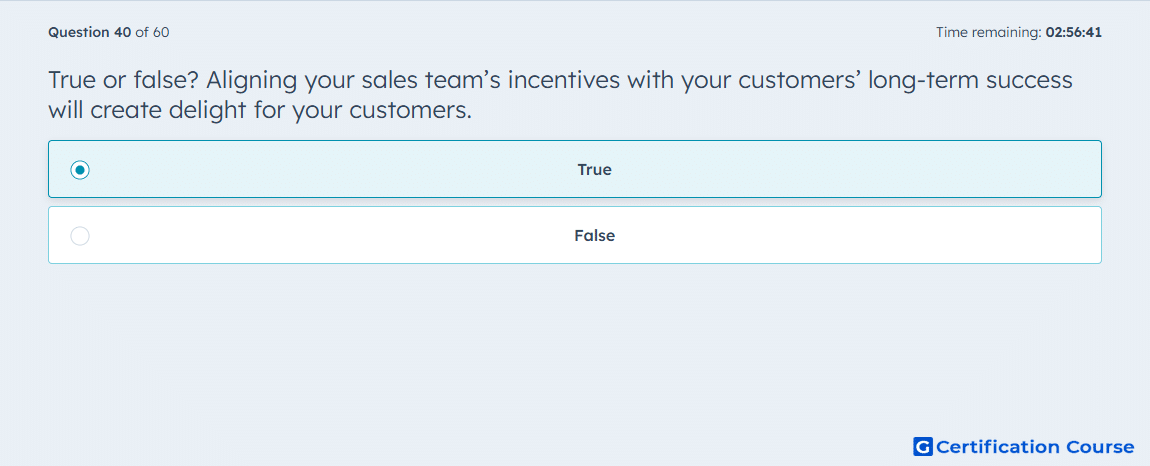Select the False radio button
The height and width of the screenshot is (466, 1150).
[80, 236]
